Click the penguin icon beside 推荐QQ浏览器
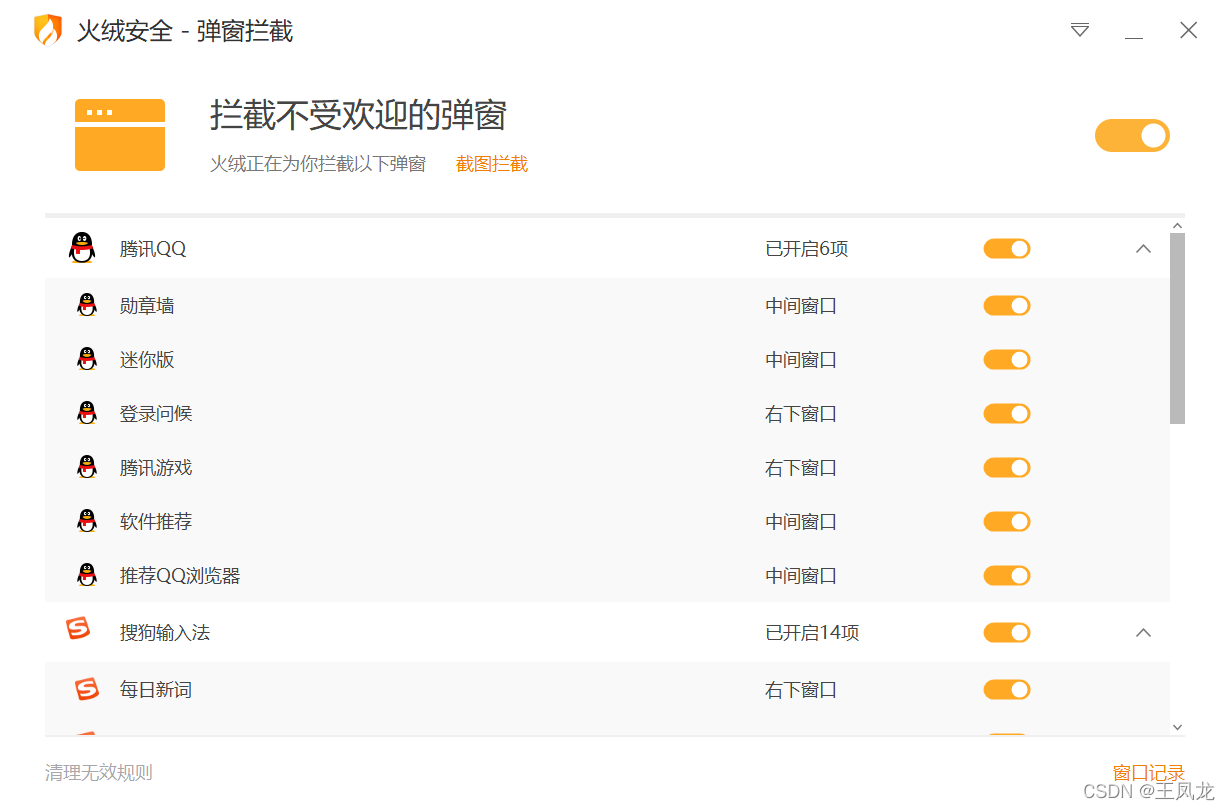This screenshot has height=810, width=1230. click(87, 575)
